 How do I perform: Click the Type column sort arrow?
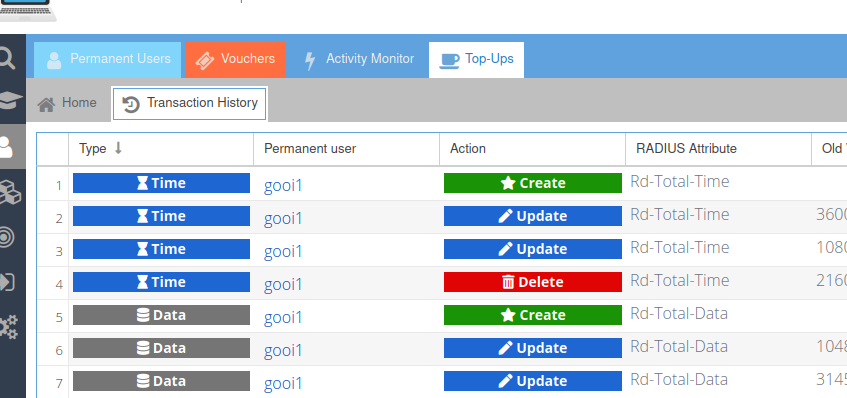[x=118, y=148]
